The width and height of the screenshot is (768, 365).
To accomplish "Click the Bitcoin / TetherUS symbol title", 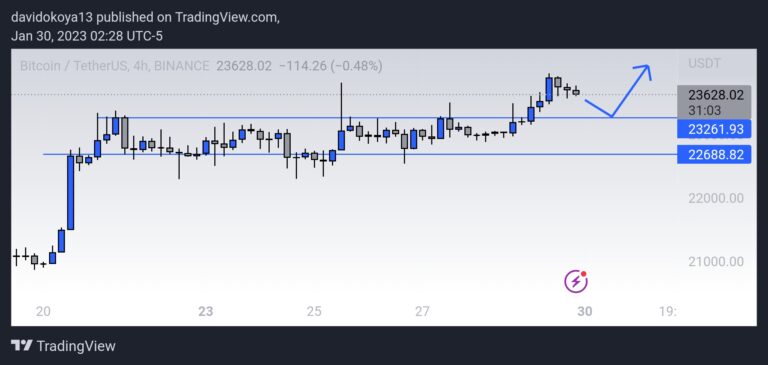I will 72,66.
